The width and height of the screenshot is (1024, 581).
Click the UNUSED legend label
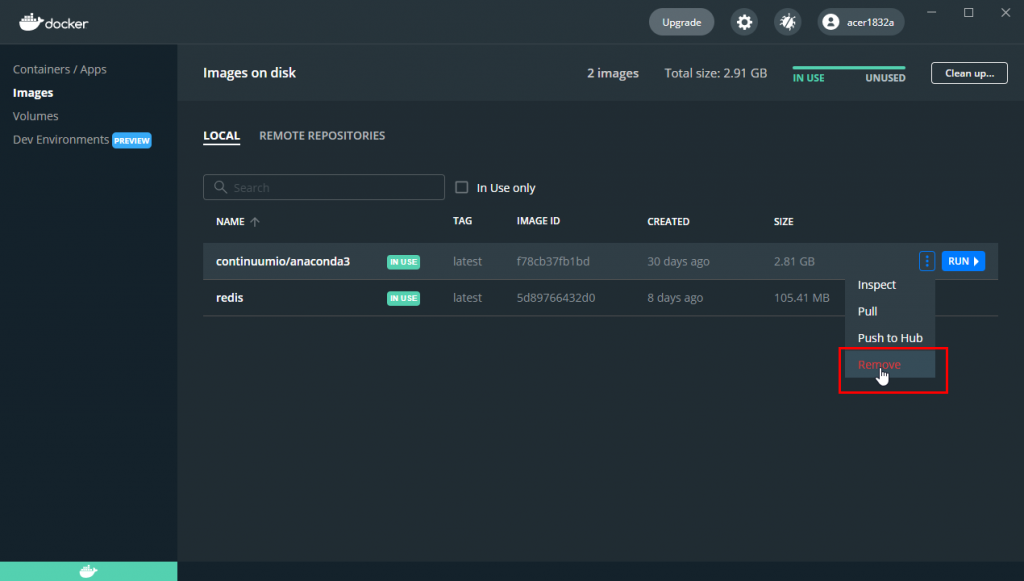click(886, 78)
